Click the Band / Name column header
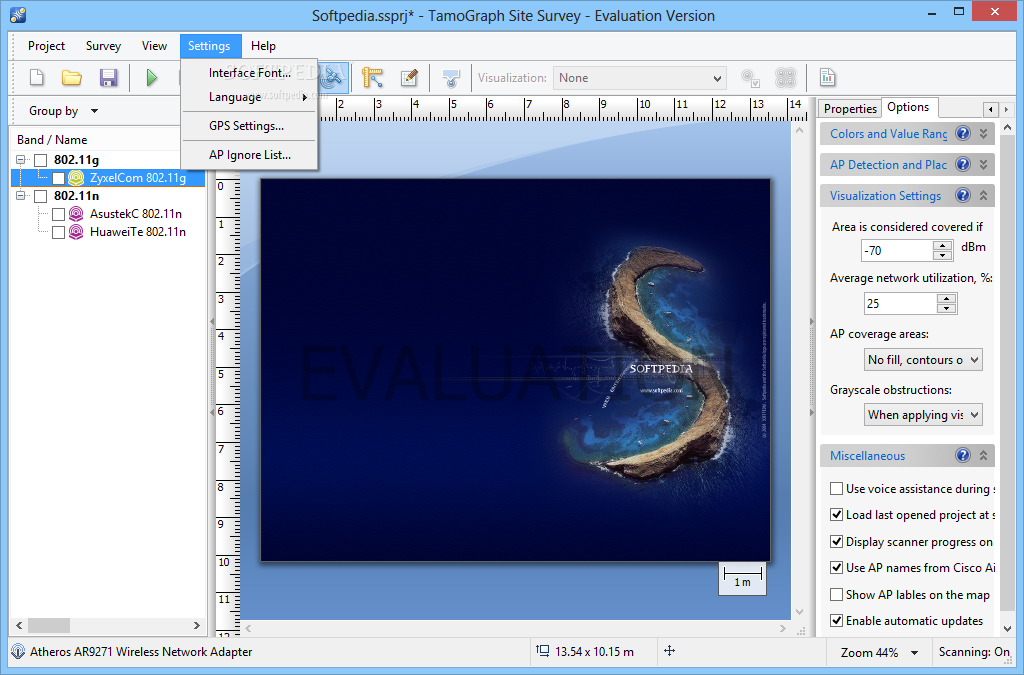Viewport: 1024px width, 675px height. coord(95,140)
